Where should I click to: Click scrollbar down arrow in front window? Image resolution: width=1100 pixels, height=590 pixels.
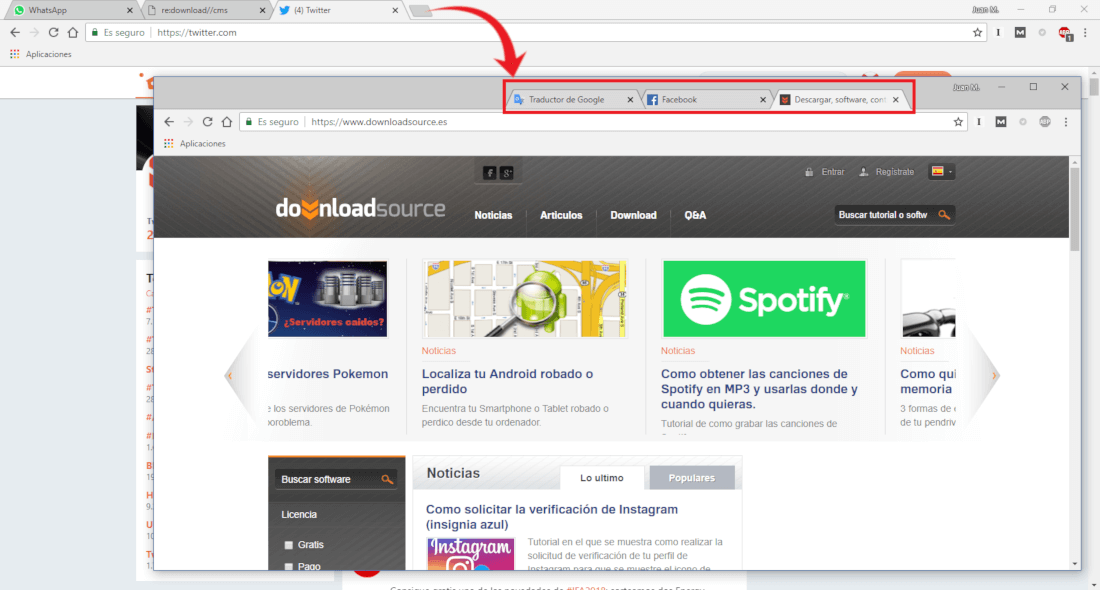(1075, 563)
